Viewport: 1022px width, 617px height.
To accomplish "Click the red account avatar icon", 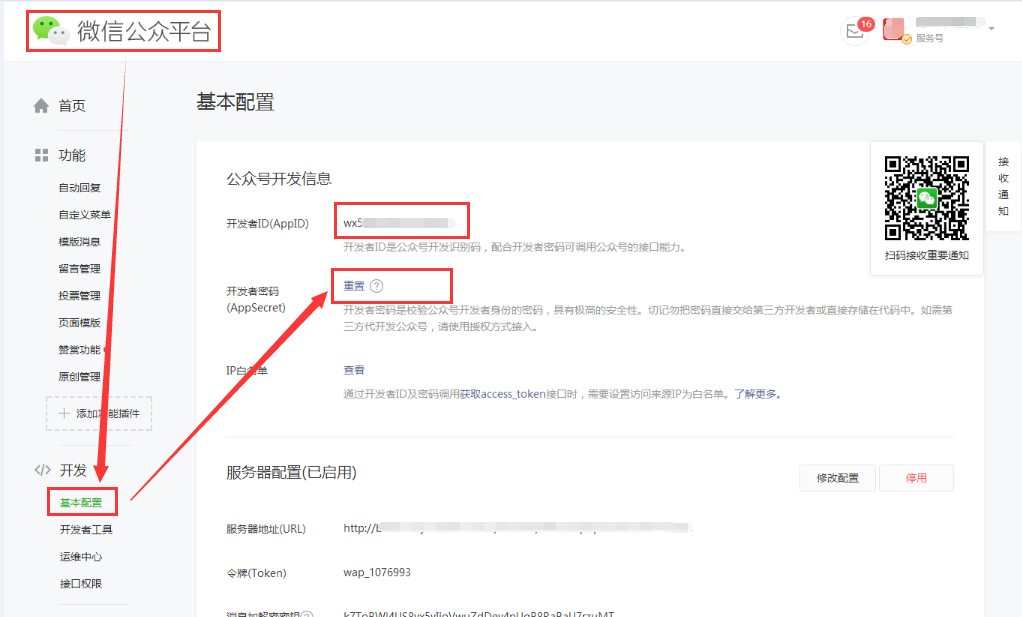I will pos(894,29).
